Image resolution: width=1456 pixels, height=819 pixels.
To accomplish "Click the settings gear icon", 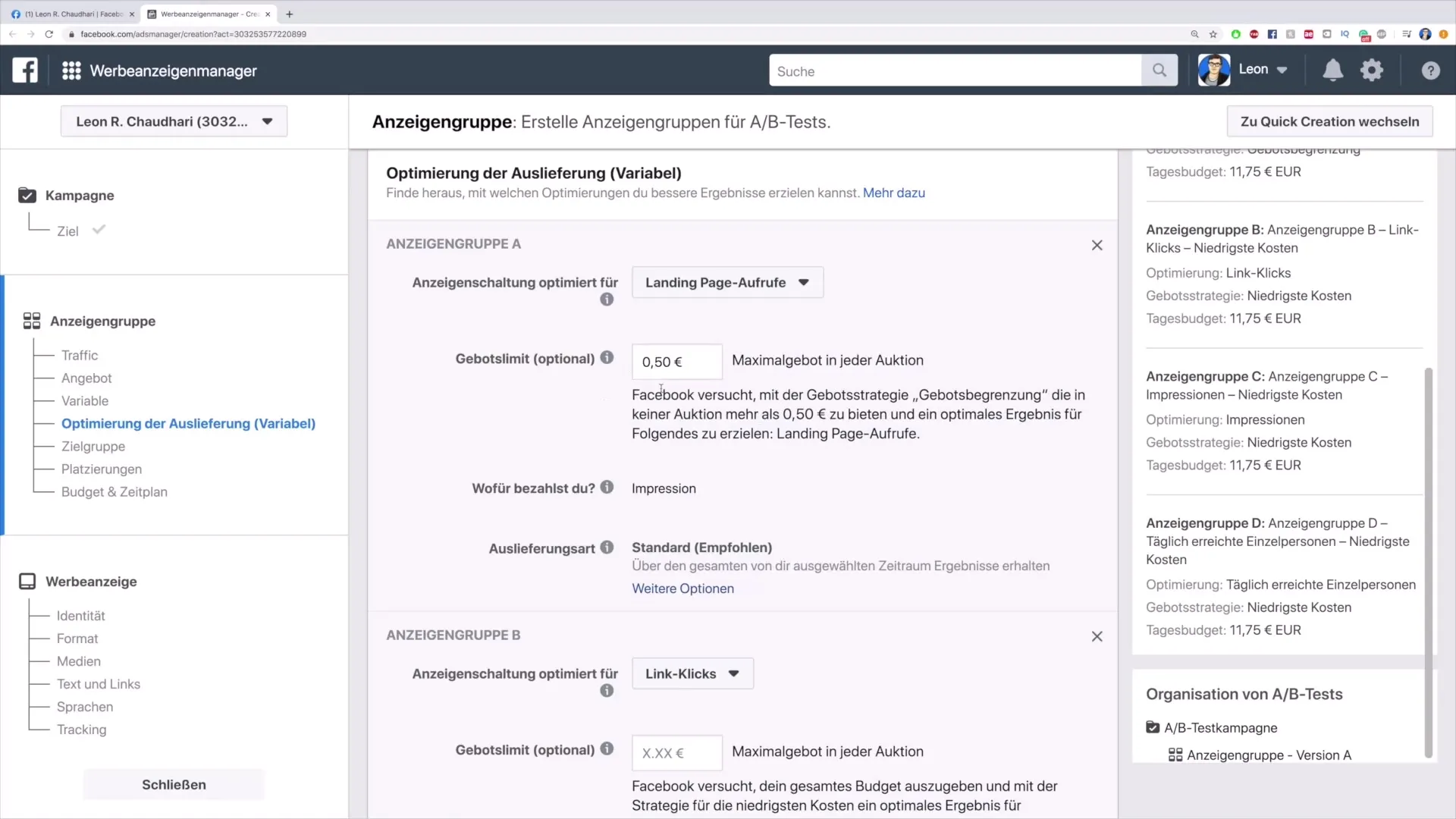I will coord(1372,69).
